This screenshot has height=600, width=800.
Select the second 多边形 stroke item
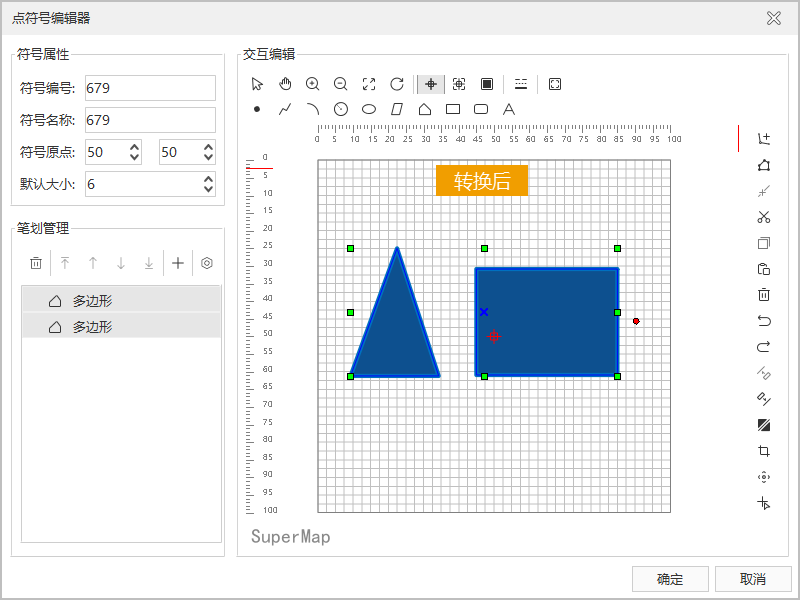(x=121, y=326)
